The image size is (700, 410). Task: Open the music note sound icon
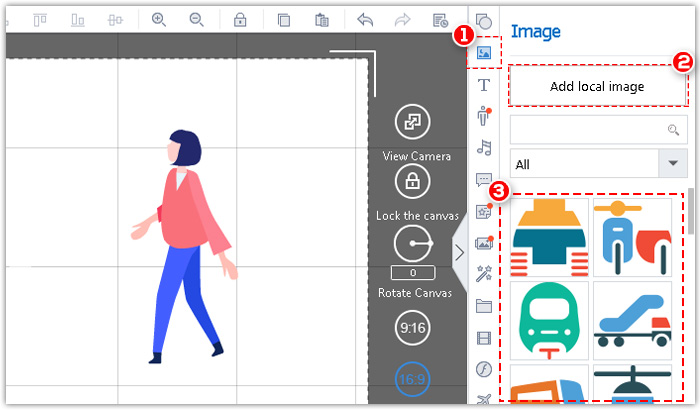(484, 147)
